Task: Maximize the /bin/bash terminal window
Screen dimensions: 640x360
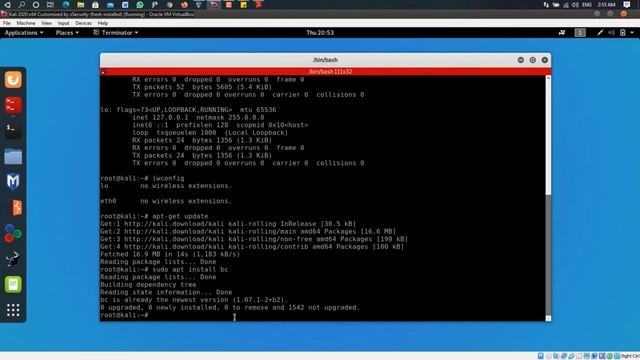Action: click(x=533, y=60)
